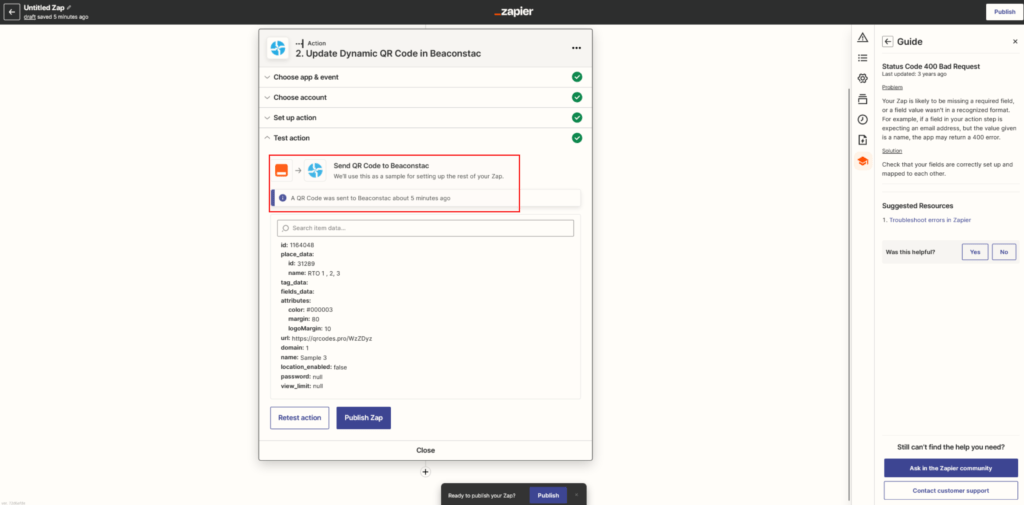
Task: Click the Zapier logo in header
Action: [513, 12]
